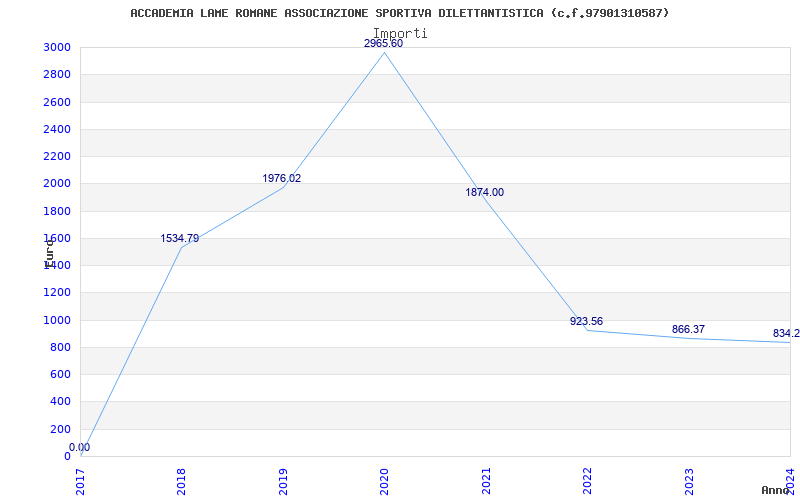
Task: Click the 2023 x-axis year label
Action: [x=689, y=481]
